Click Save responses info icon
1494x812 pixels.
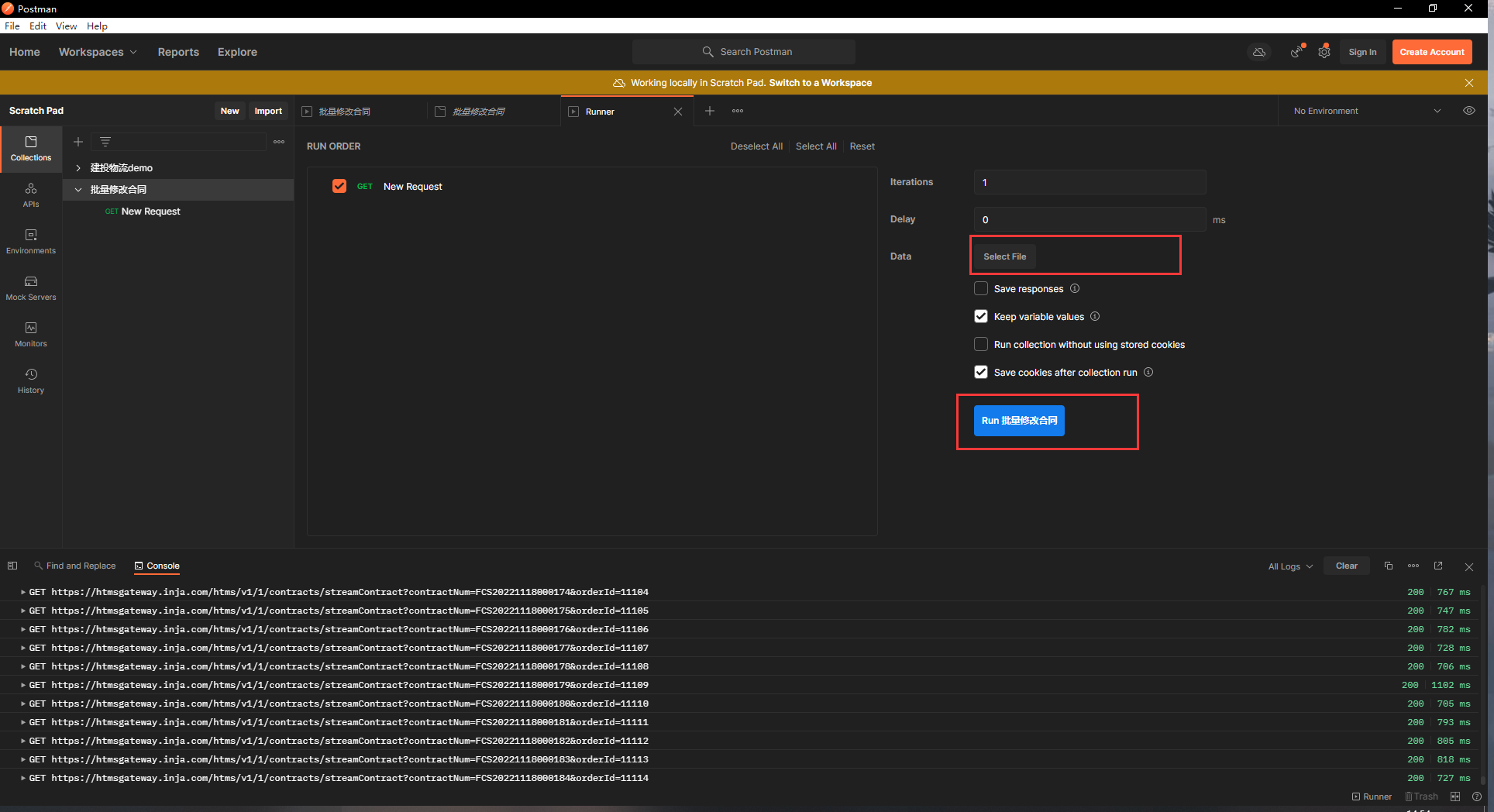point(1075,288)
